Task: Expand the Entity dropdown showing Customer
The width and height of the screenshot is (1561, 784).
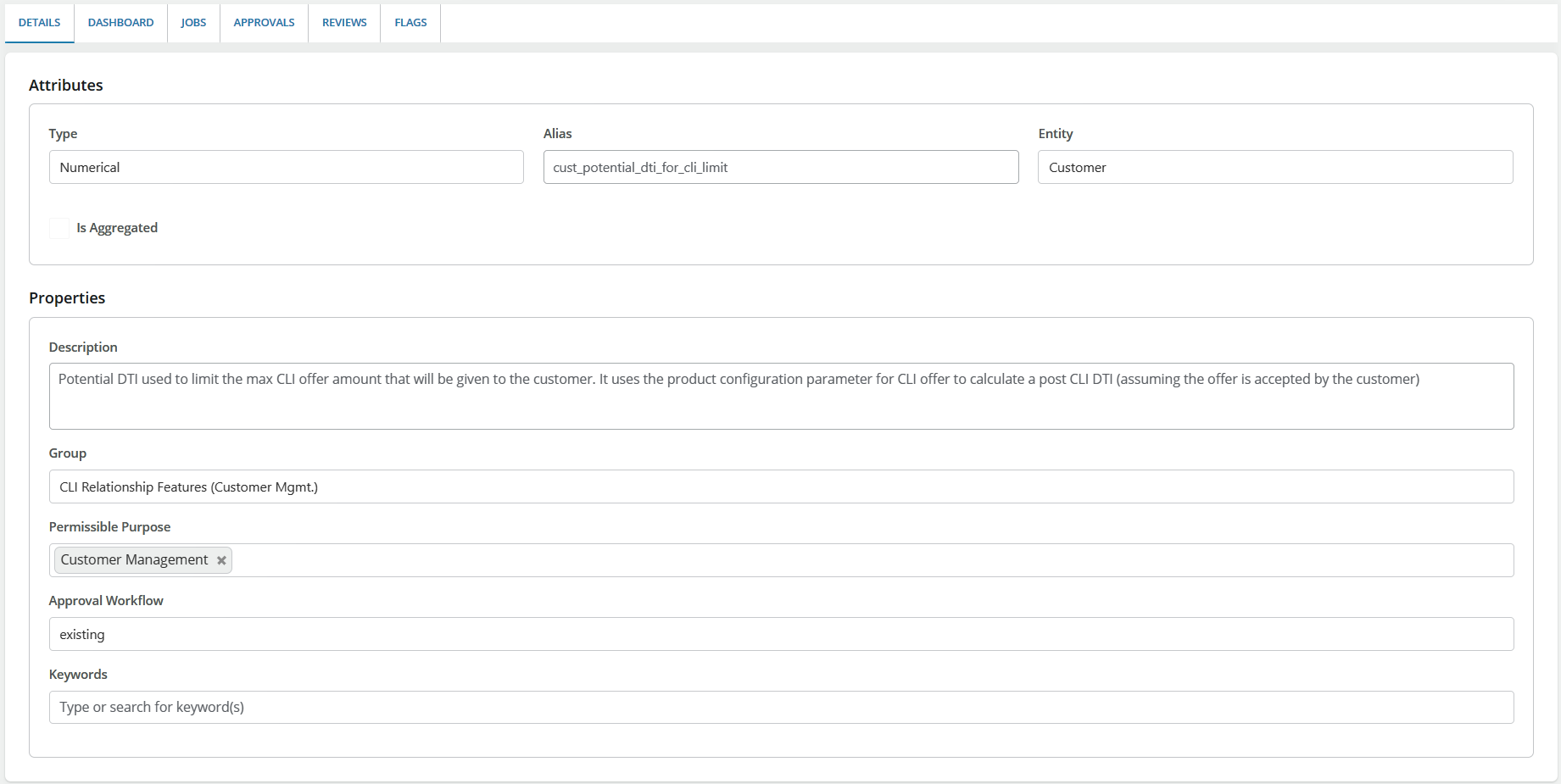Action: coord(1274,167)
